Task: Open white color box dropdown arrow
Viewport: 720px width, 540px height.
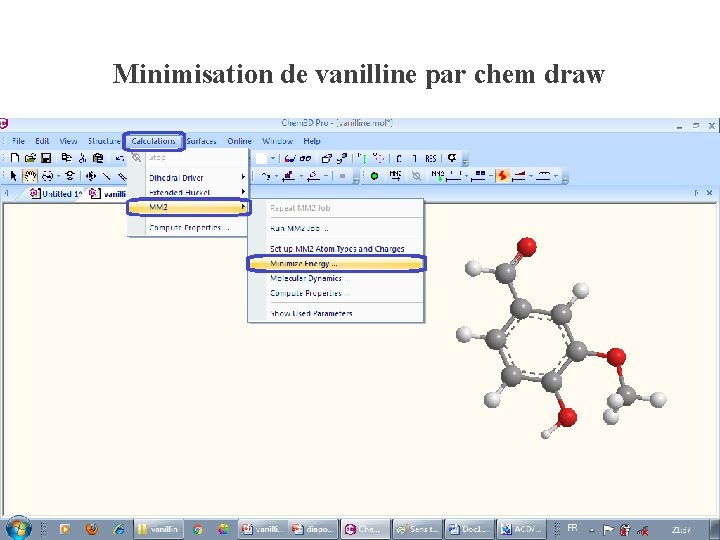Action: 273,158
